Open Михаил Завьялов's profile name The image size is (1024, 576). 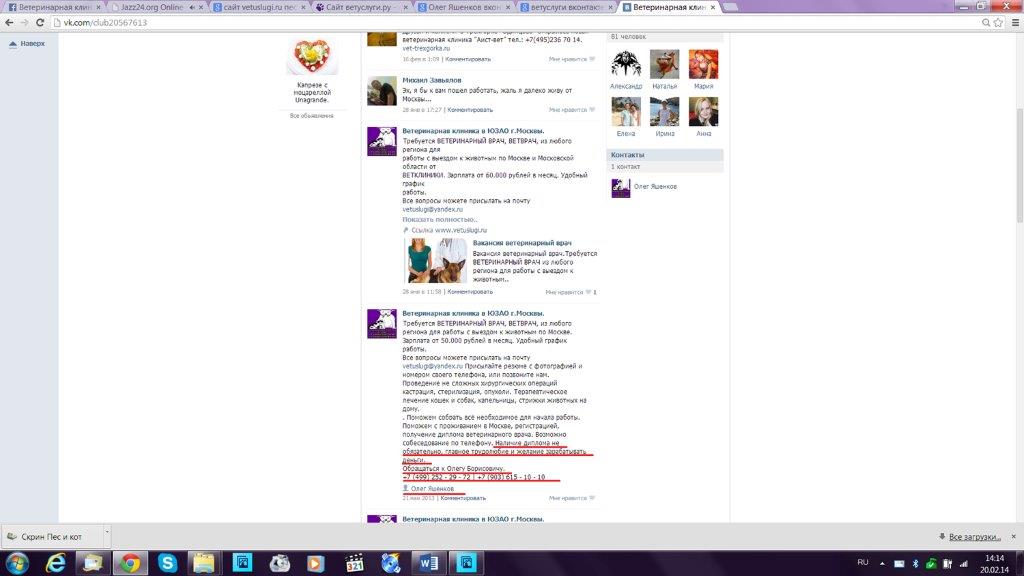point(432,80)
